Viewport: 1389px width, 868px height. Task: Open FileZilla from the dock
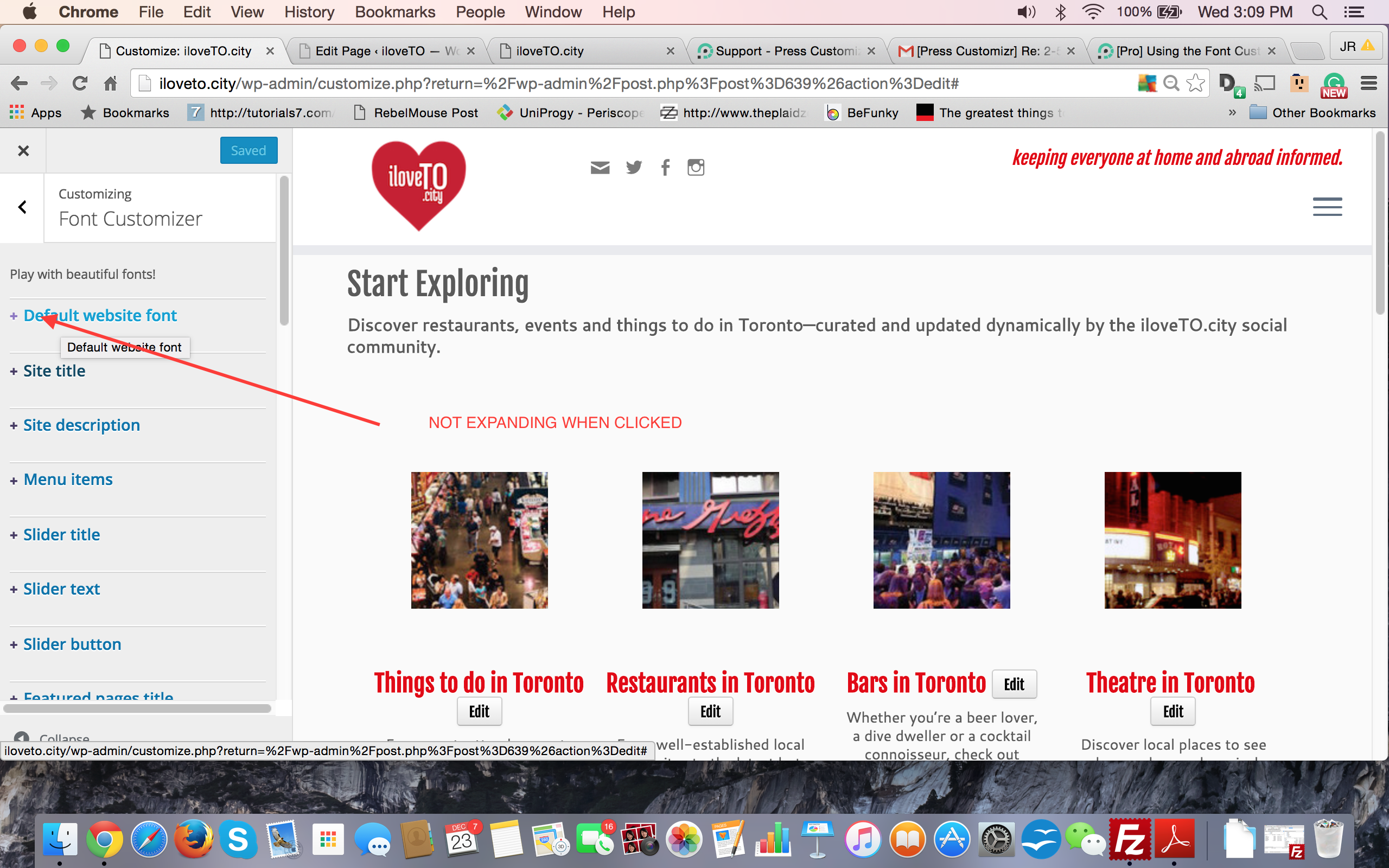(x=1129, y=840)
